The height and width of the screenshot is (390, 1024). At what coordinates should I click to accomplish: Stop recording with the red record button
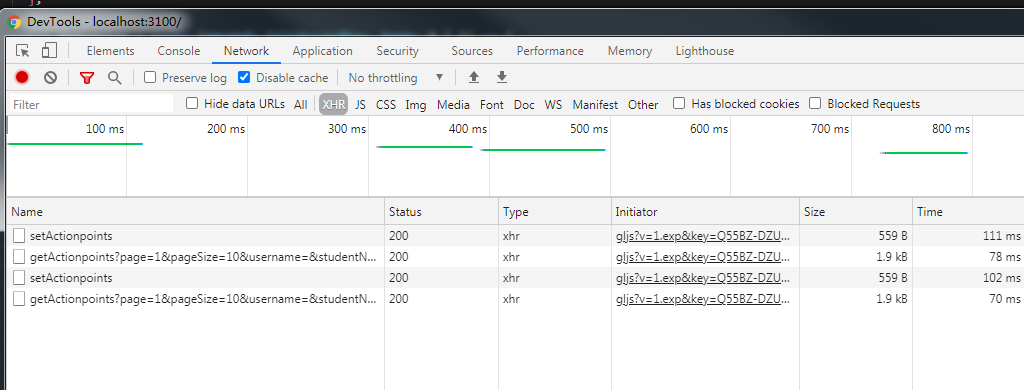[22, 78]
